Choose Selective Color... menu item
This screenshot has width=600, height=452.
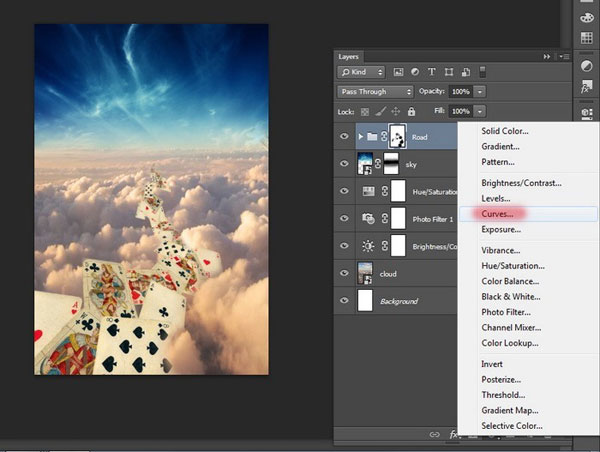click(512, 426)
